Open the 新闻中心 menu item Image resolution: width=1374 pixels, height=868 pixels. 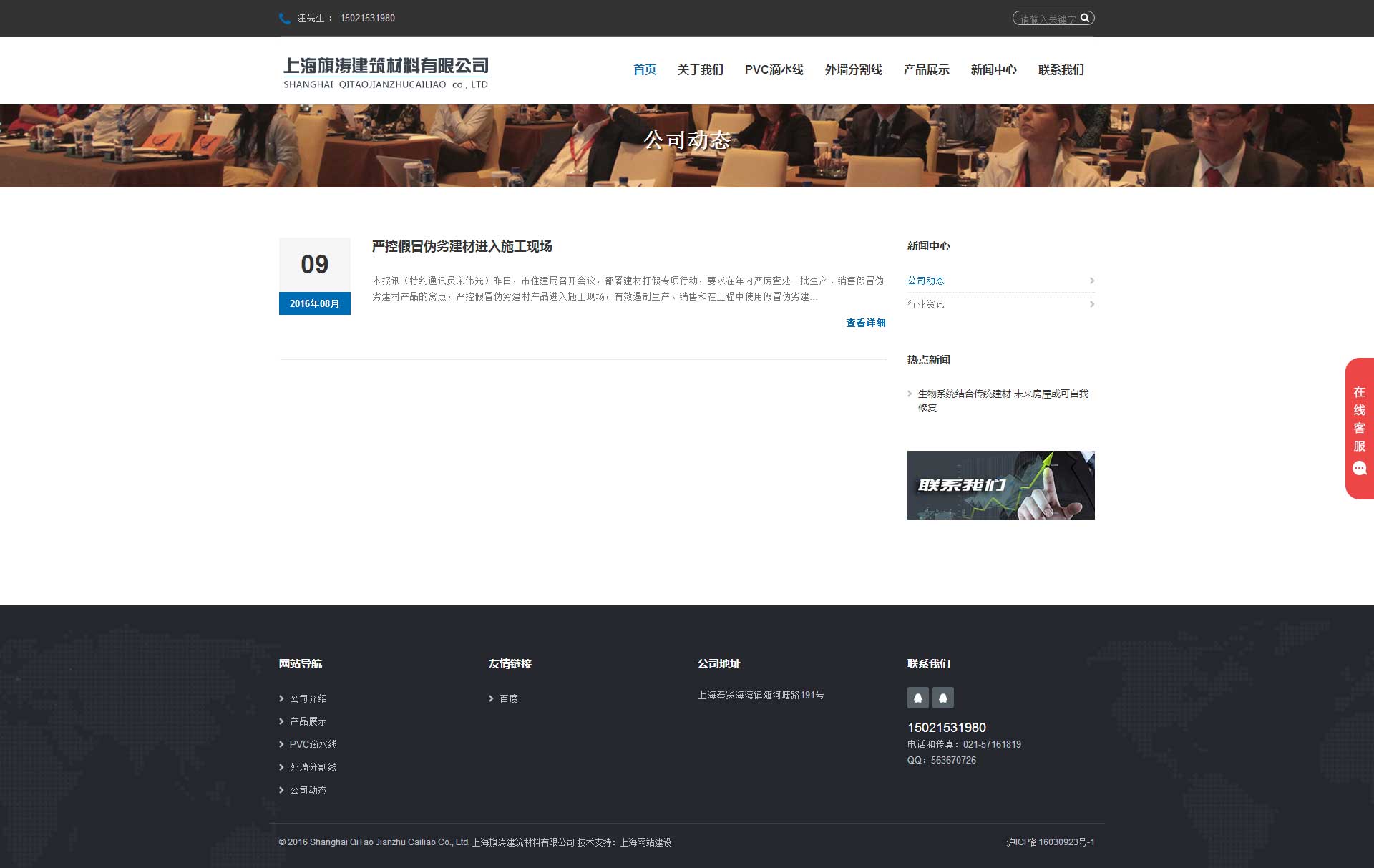[993, 69]
